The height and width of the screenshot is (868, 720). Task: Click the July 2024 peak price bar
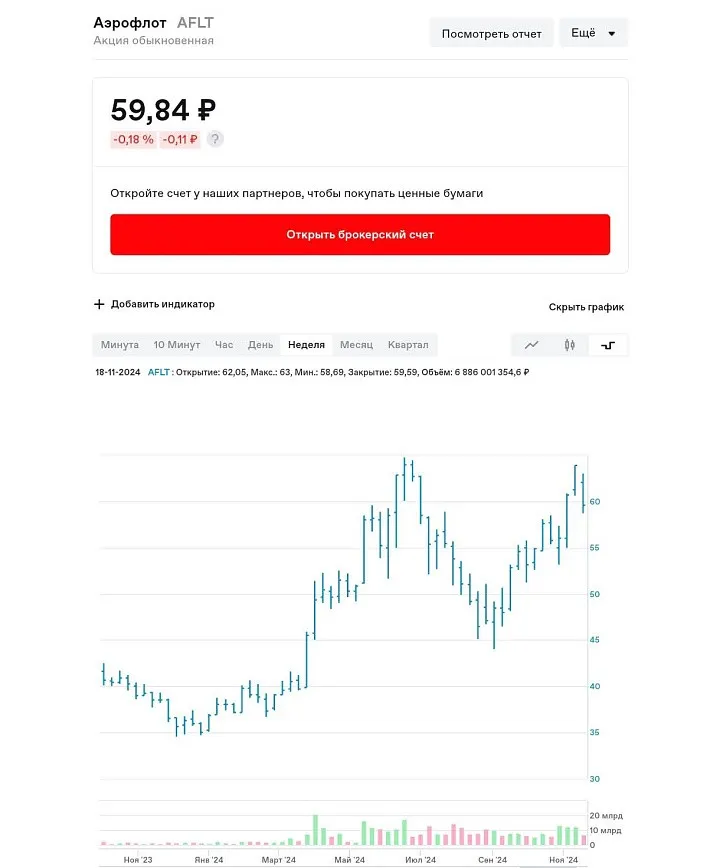pyautogui.click(x=405, y=479)
